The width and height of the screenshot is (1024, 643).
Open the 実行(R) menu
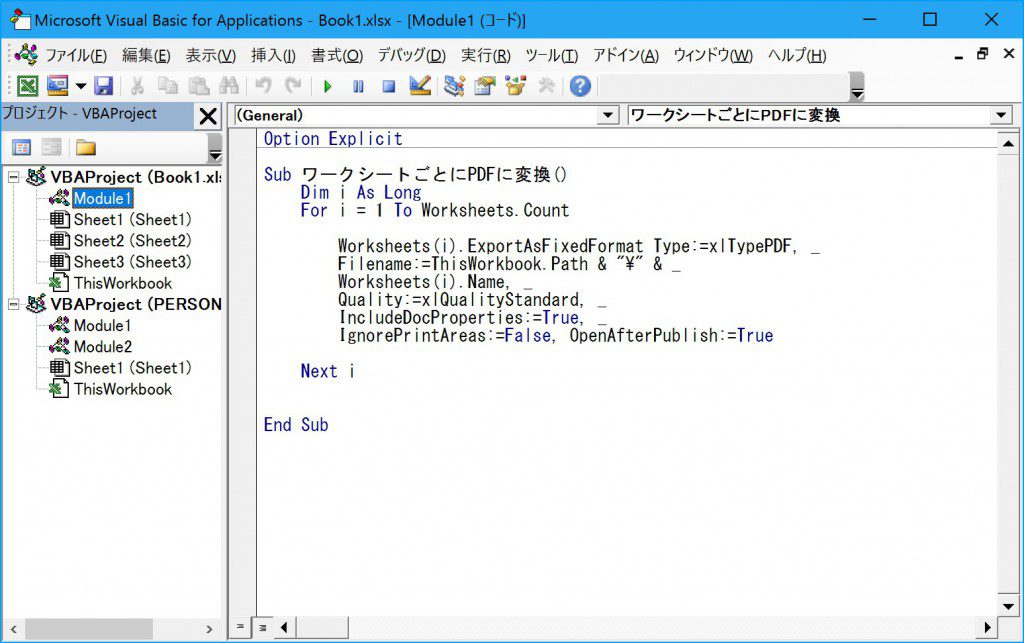coord(485,55)
